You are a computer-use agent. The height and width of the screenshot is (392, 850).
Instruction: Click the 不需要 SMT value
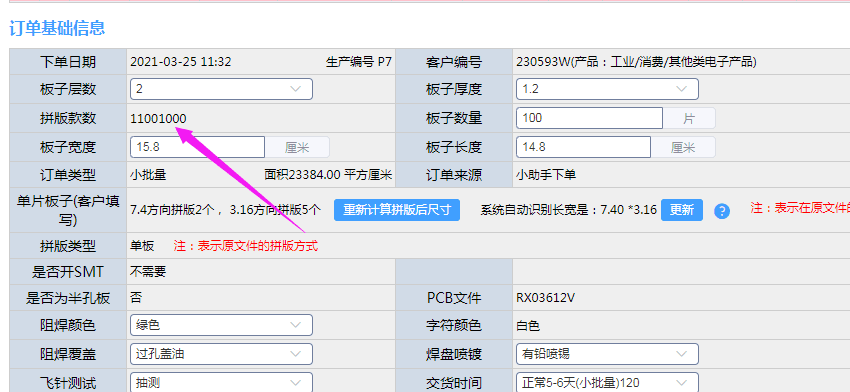pos(148,271)
